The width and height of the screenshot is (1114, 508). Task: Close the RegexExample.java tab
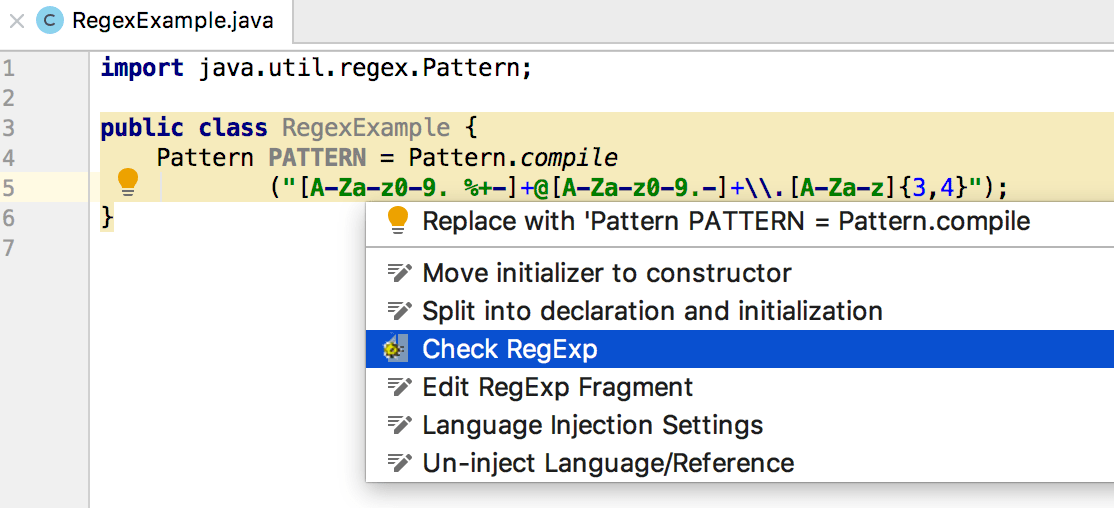click(x=16, y=21)
